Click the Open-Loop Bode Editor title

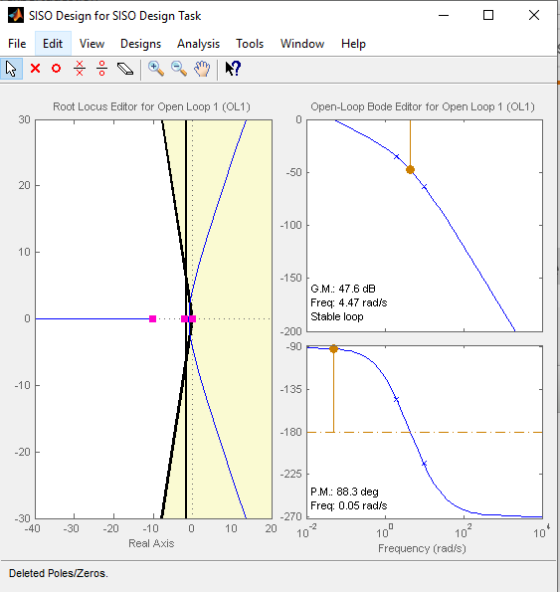pos(423,107)
